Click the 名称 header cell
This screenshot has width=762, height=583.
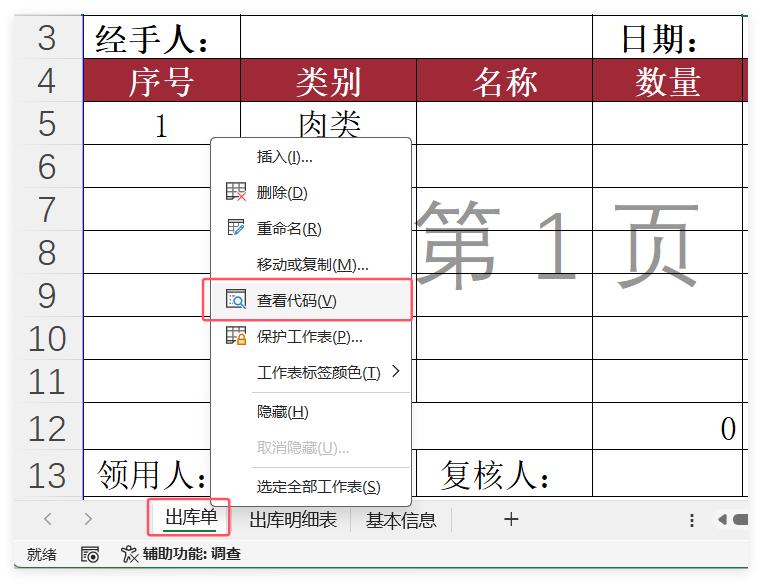(504, 80)
